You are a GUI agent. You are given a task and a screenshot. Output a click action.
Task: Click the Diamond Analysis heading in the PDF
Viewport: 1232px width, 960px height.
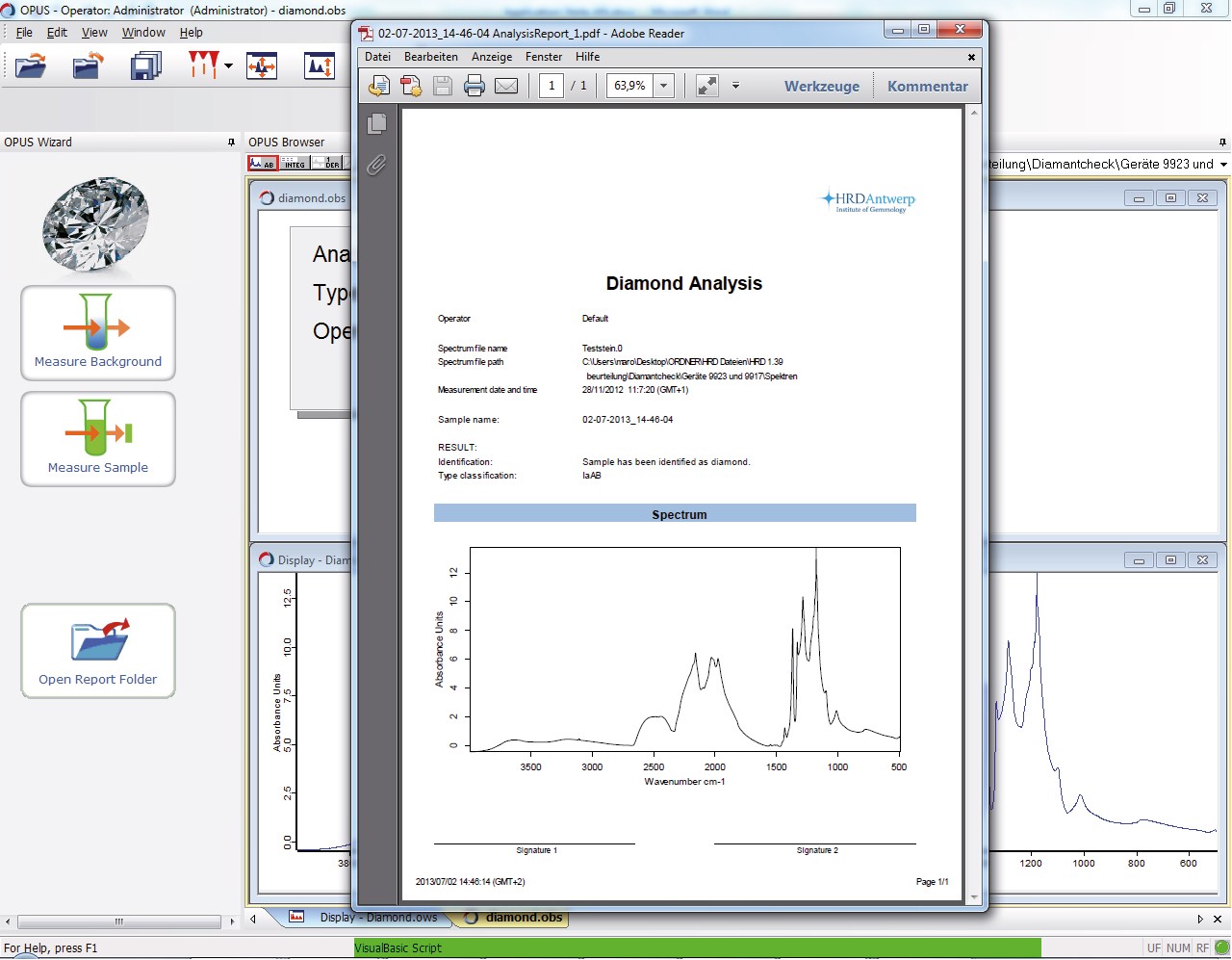point(683,283)
